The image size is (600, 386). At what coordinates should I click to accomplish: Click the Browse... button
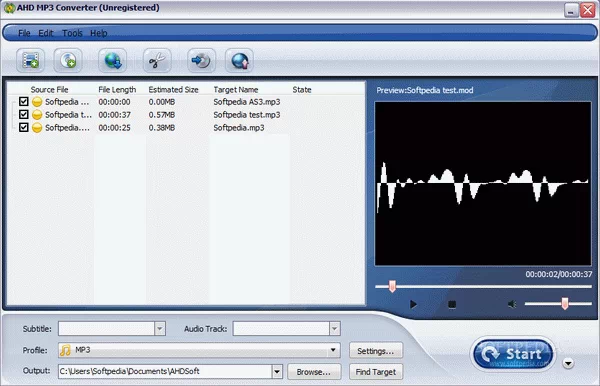[314, 371]
